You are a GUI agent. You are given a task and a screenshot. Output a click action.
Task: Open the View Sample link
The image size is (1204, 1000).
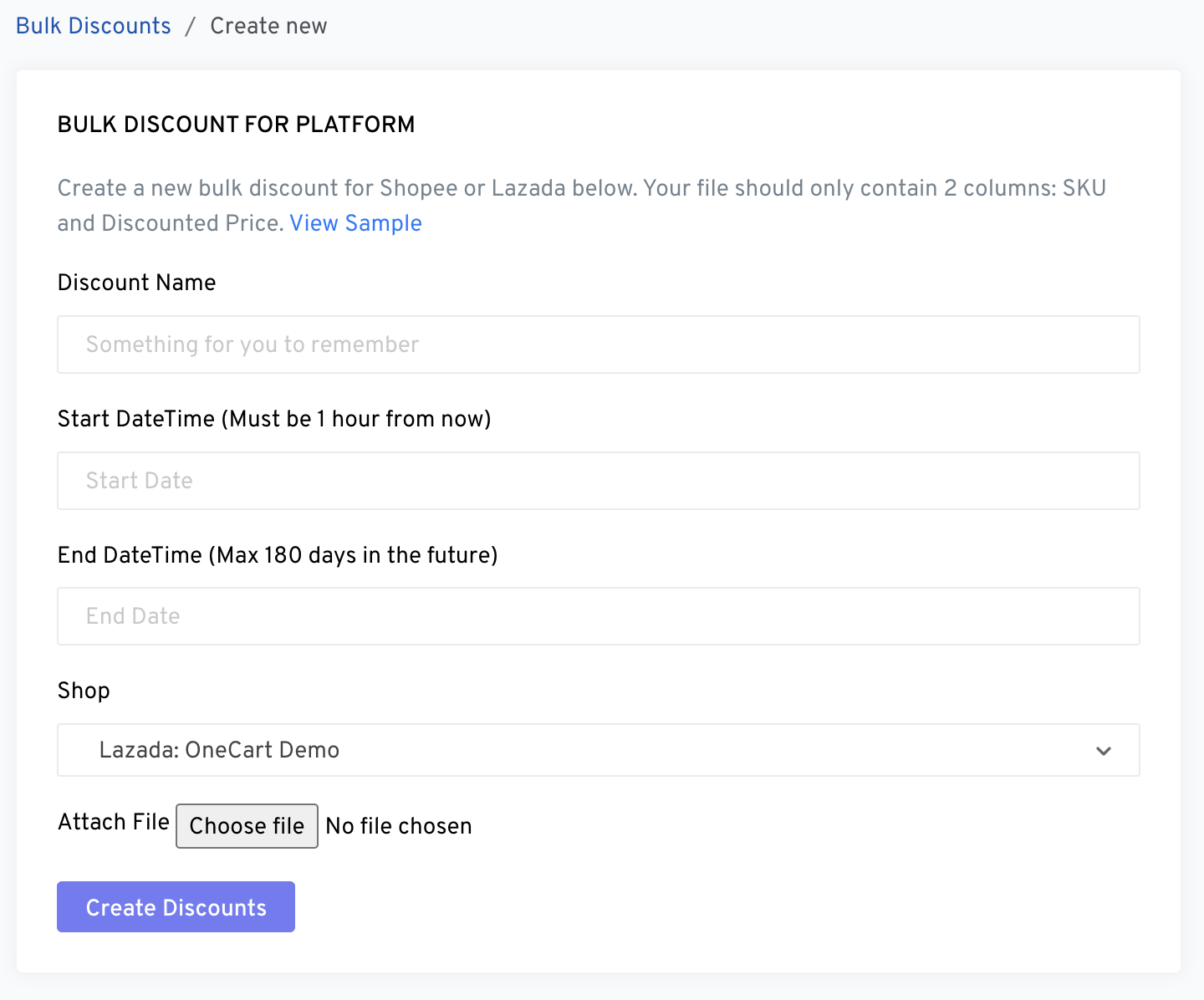(x=355, y=223)
